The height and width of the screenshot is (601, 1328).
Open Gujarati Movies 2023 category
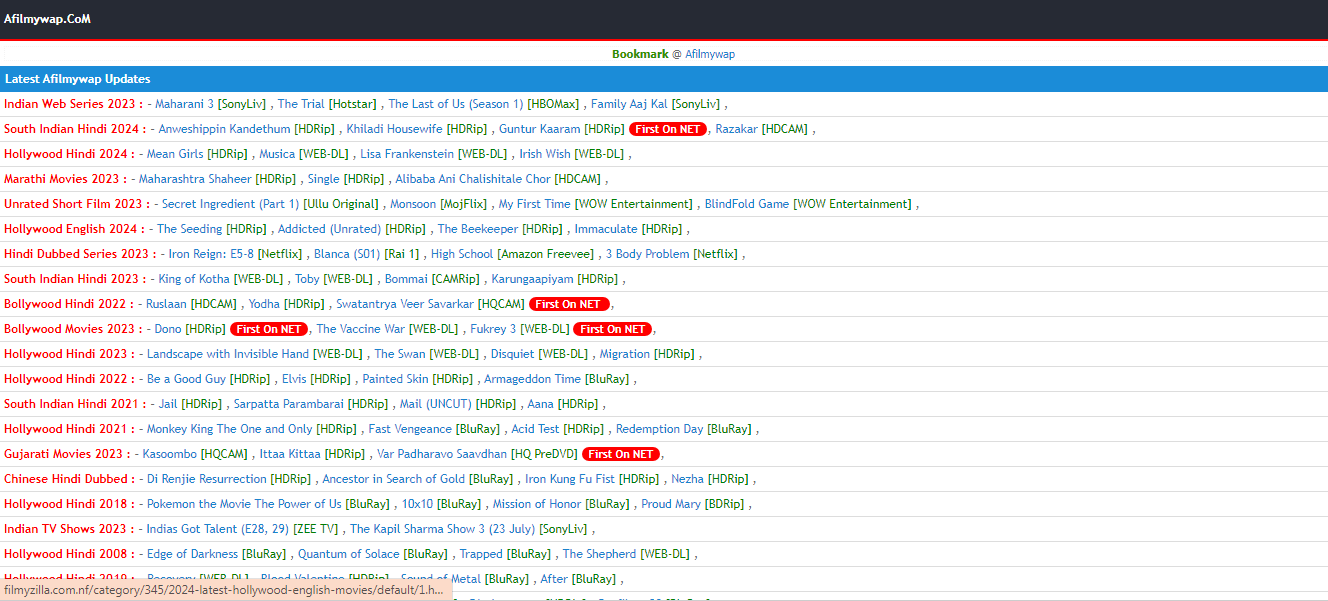tap(67, 454)
